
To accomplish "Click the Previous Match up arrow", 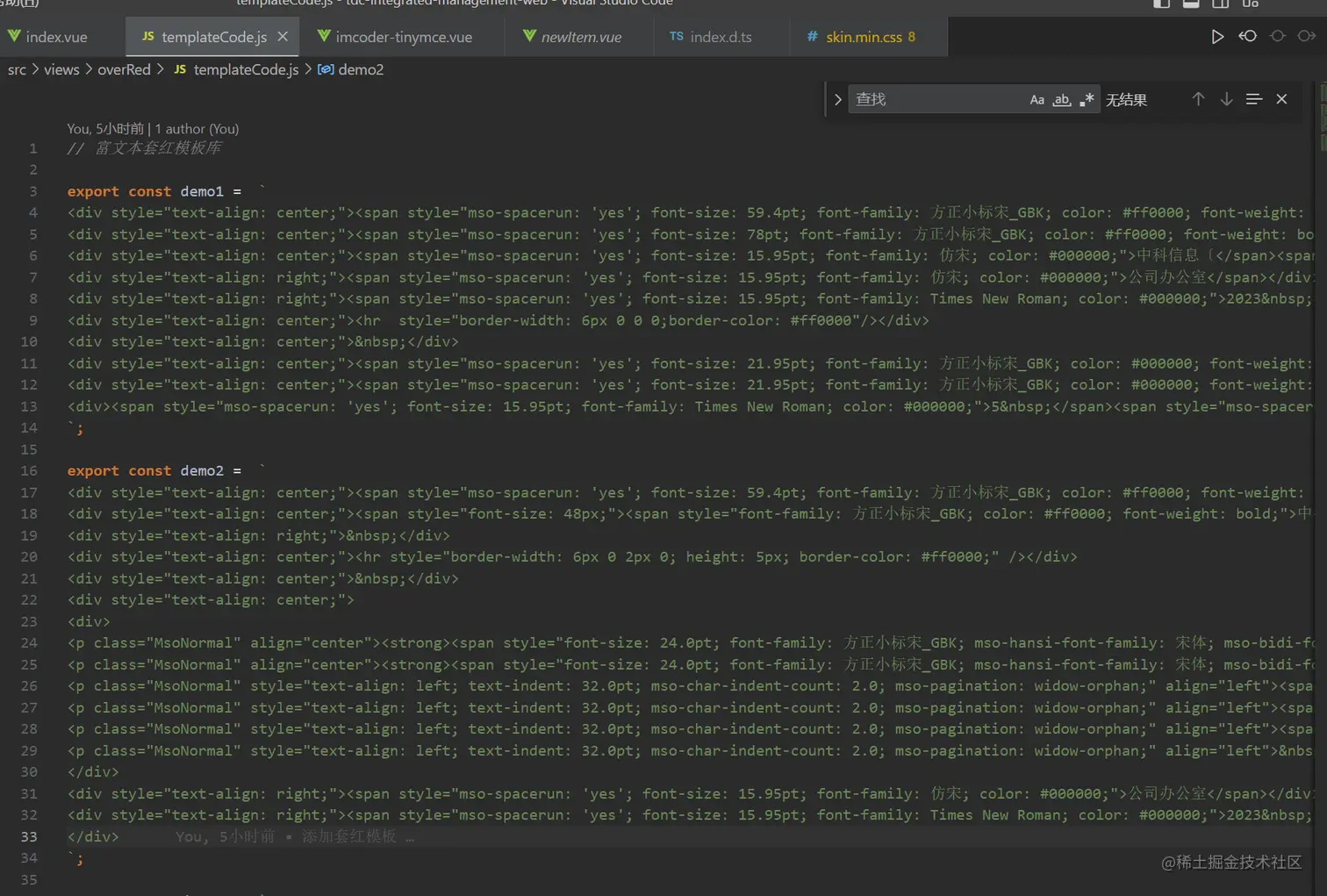I will pos(1198,99).
